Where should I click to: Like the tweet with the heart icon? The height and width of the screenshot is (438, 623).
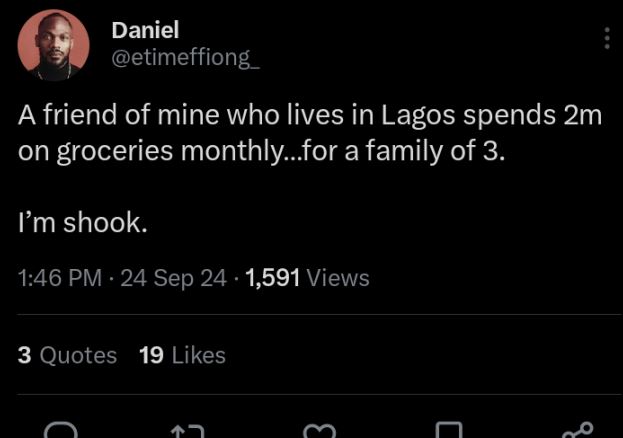coord(318,430)
